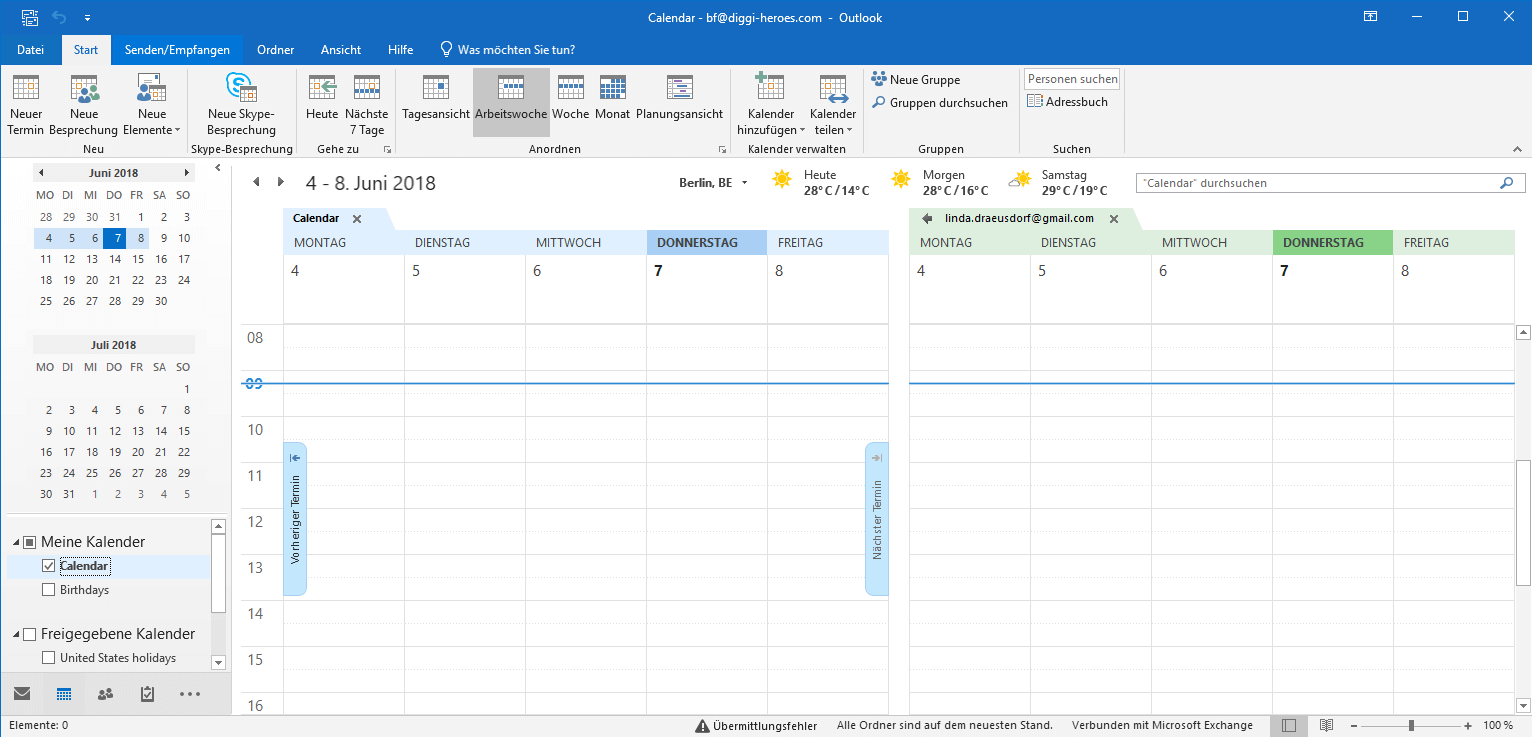Collapse the ribbon with the arrow
1532x737 pixels.
click(1517, 149)
